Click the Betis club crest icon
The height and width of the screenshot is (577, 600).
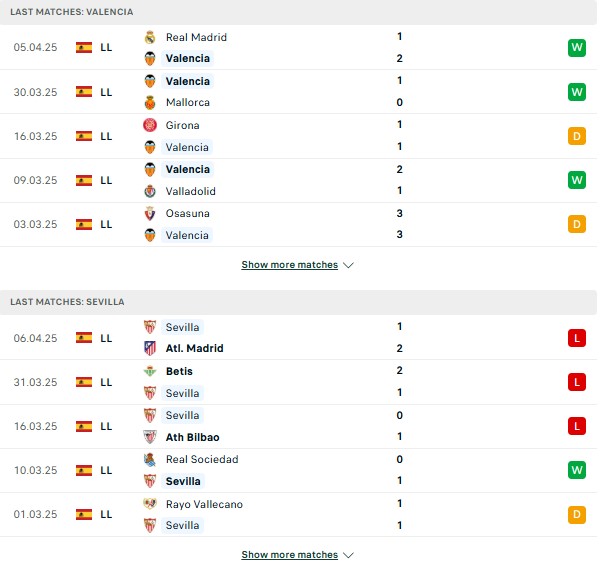pos(150,371)
